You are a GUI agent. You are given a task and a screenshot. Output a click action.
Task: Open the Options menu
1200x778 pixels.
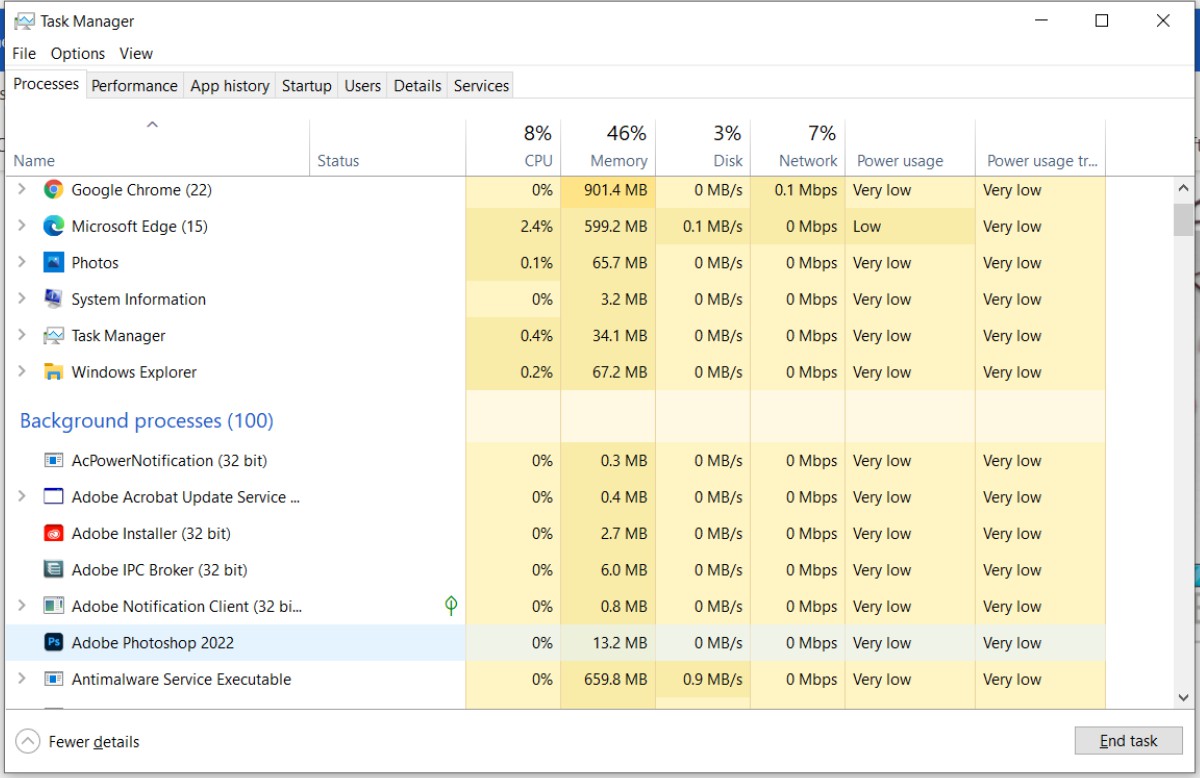pyautogui.click(x=77, y=53)
